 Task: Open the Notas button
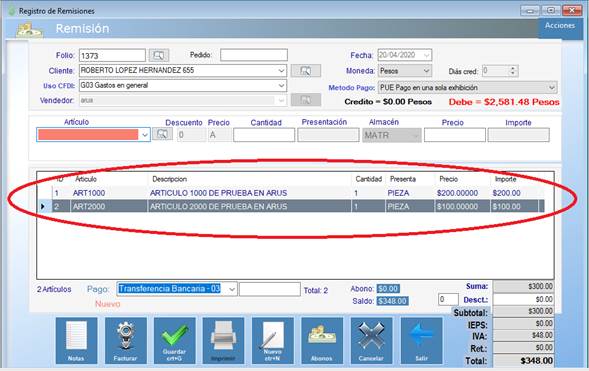pos(76,340)
